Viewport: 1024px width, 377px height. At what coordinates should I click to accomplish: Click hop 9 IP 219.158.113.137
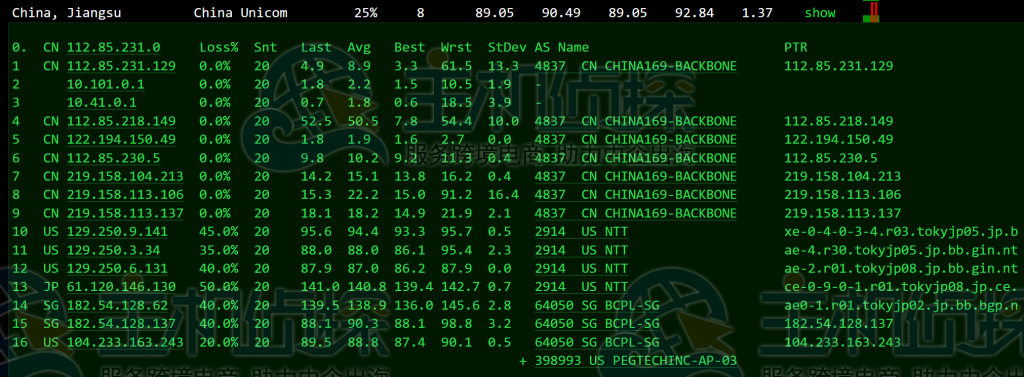point(125,213)
